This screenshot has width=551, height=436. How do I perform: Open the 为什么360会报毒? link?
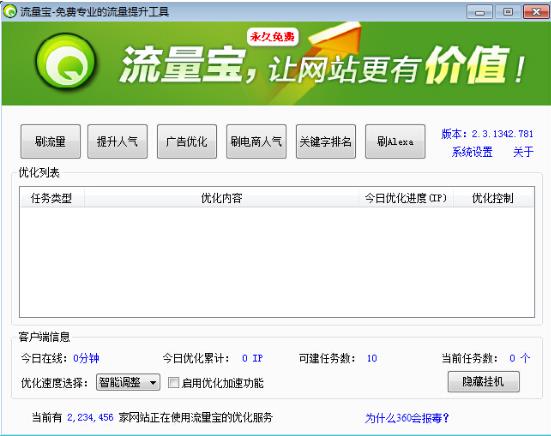407,418
